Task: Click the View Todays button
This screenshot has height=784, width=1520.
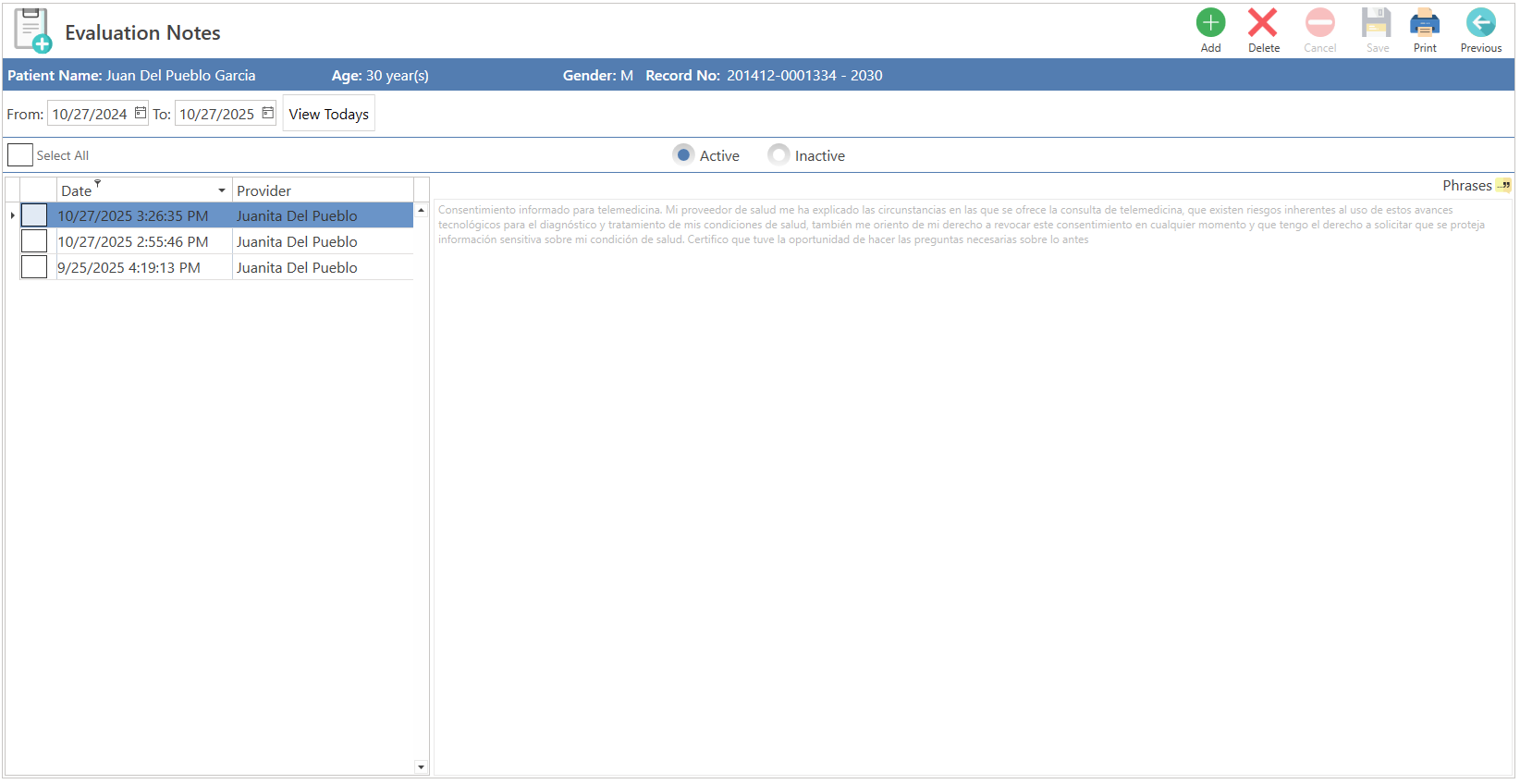Action: click(x=328, y=114)
